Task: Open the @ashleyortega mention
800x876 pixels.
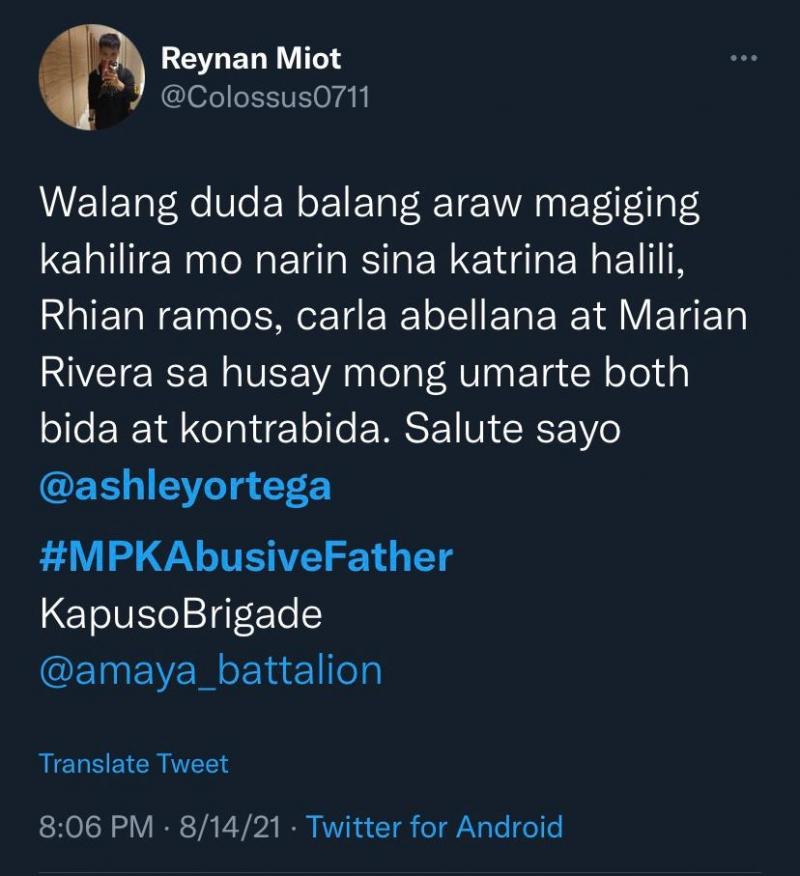Action: 185,487
